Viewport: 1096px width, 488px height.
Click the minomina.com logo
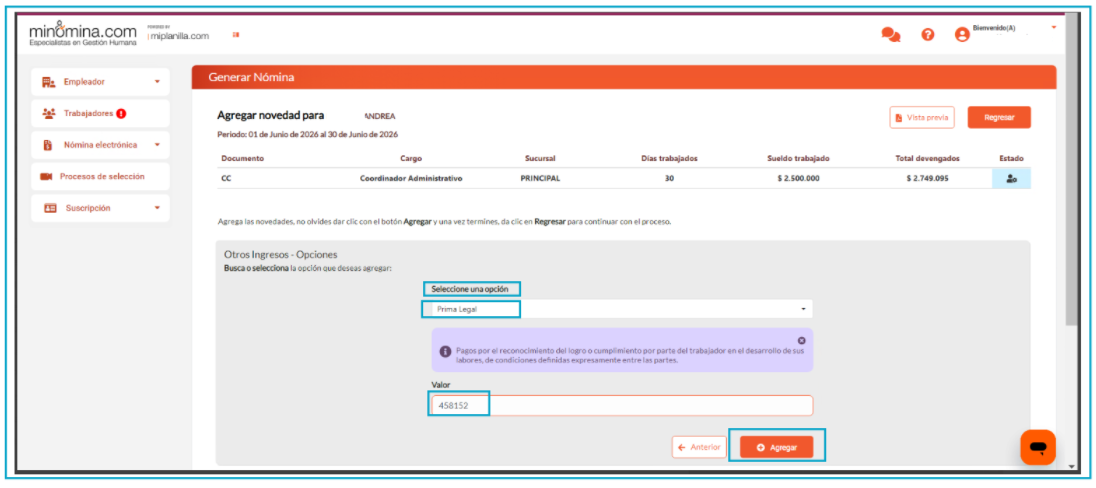point(83,34)
